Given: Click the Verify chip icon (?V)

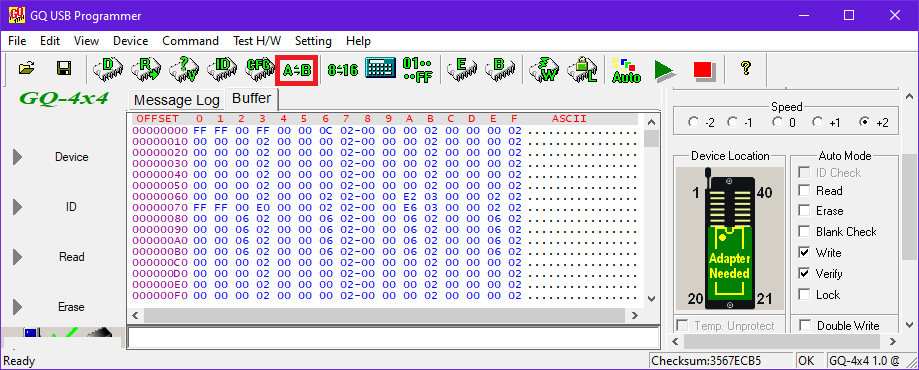Looking at the screenshot, I should (183, 69).
